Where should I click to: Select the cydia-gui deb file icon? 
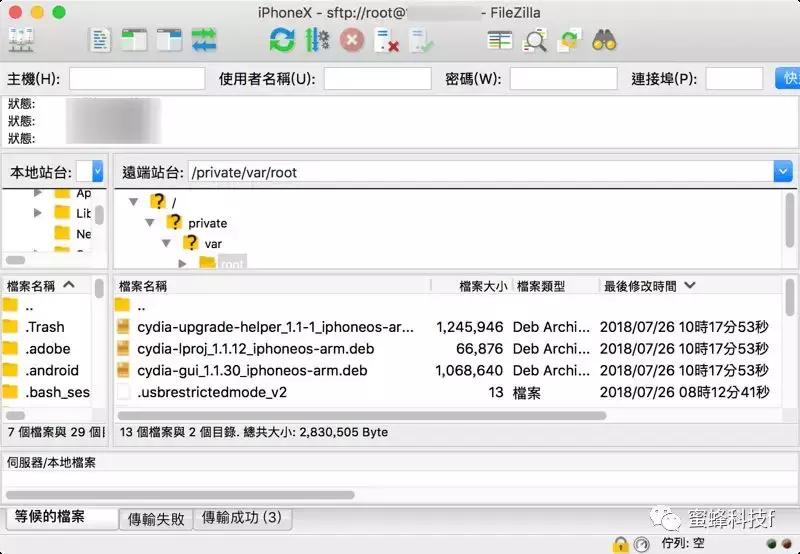pyautogui.click(x=123, y=370)
